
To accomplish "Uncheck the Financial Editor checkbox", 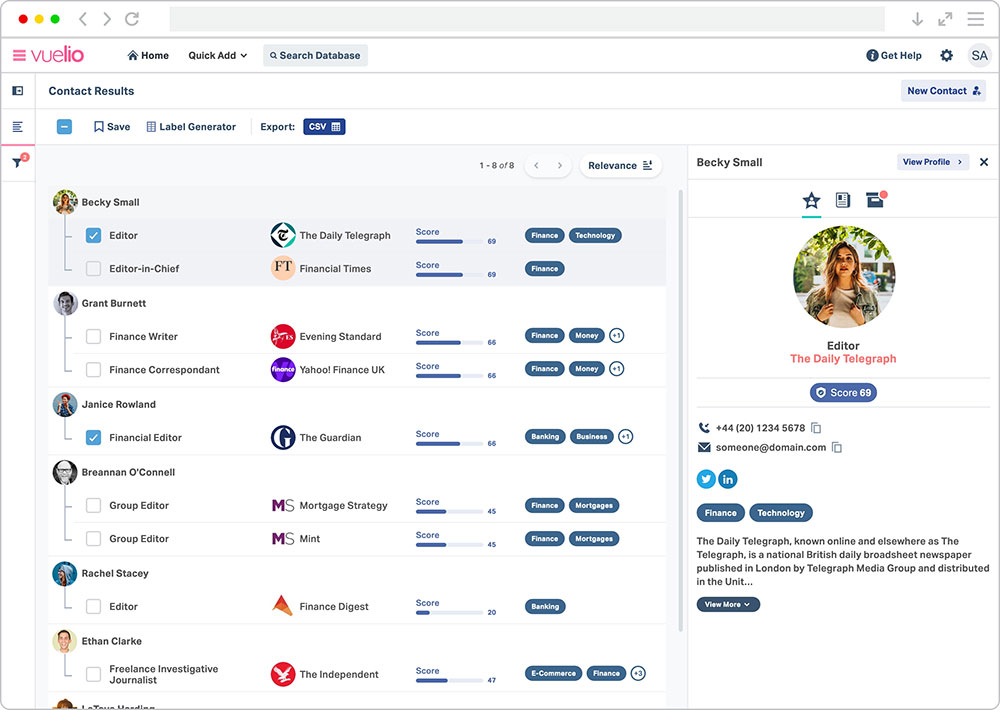I will coord(93,438).
